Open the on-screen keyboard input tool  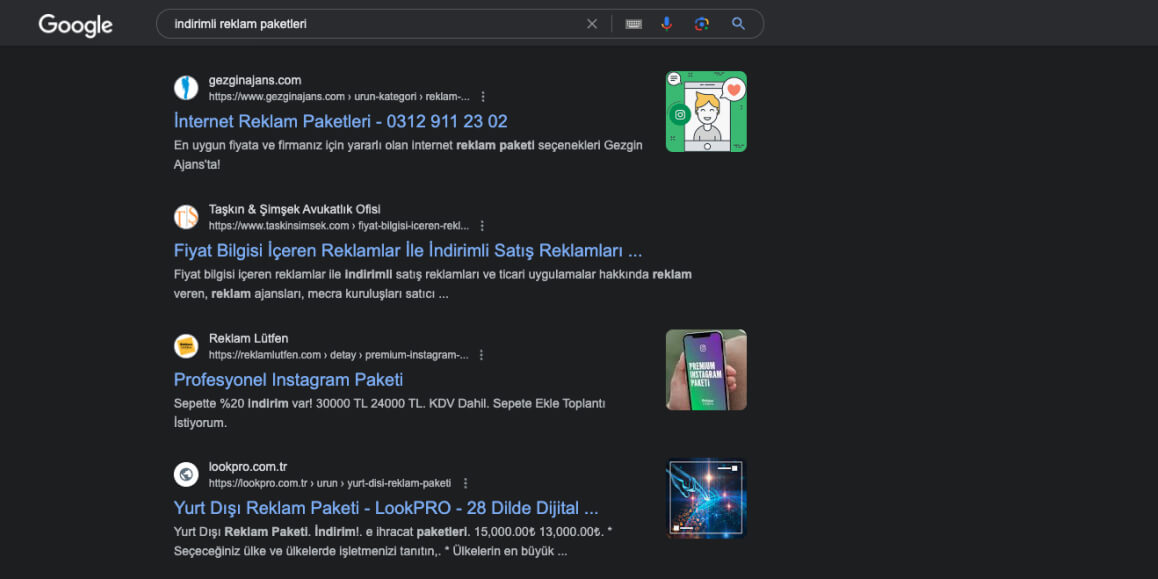click(633, 24)
